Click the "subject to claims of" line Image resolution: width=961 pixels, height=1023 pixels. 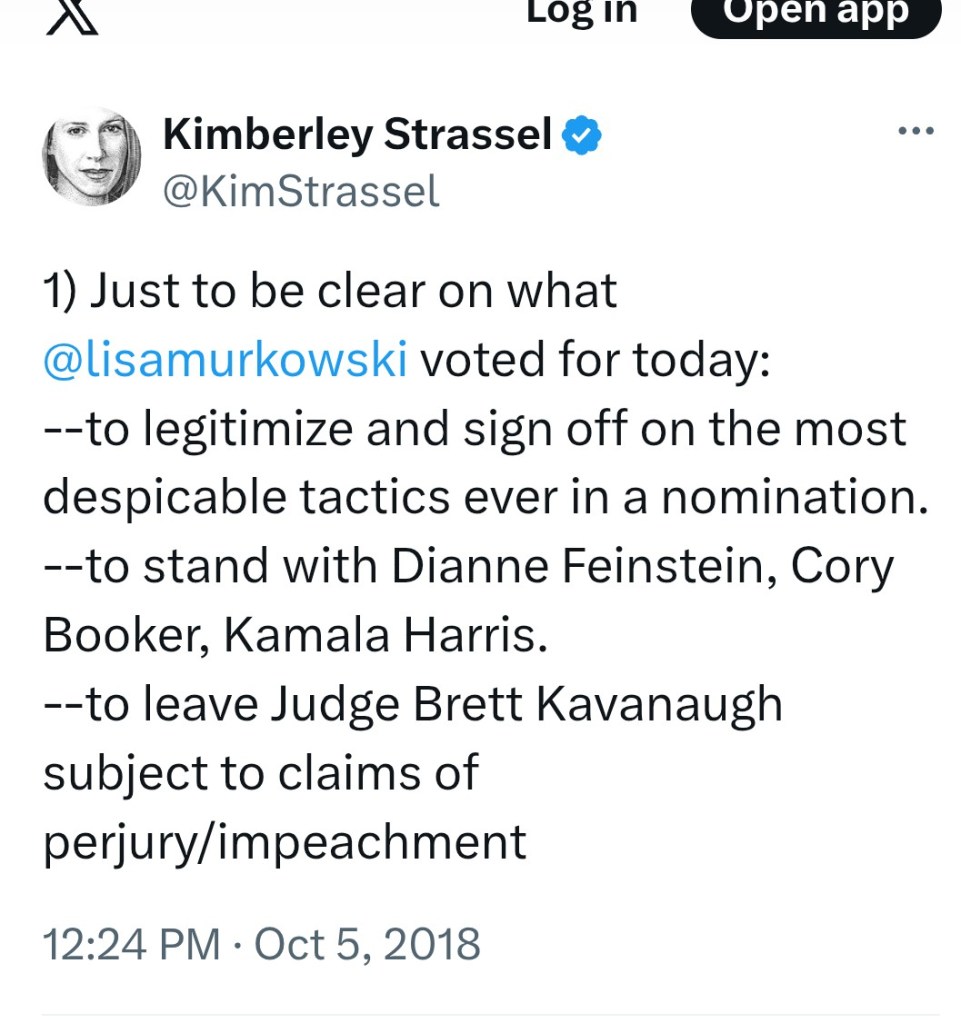pos(260,773)
